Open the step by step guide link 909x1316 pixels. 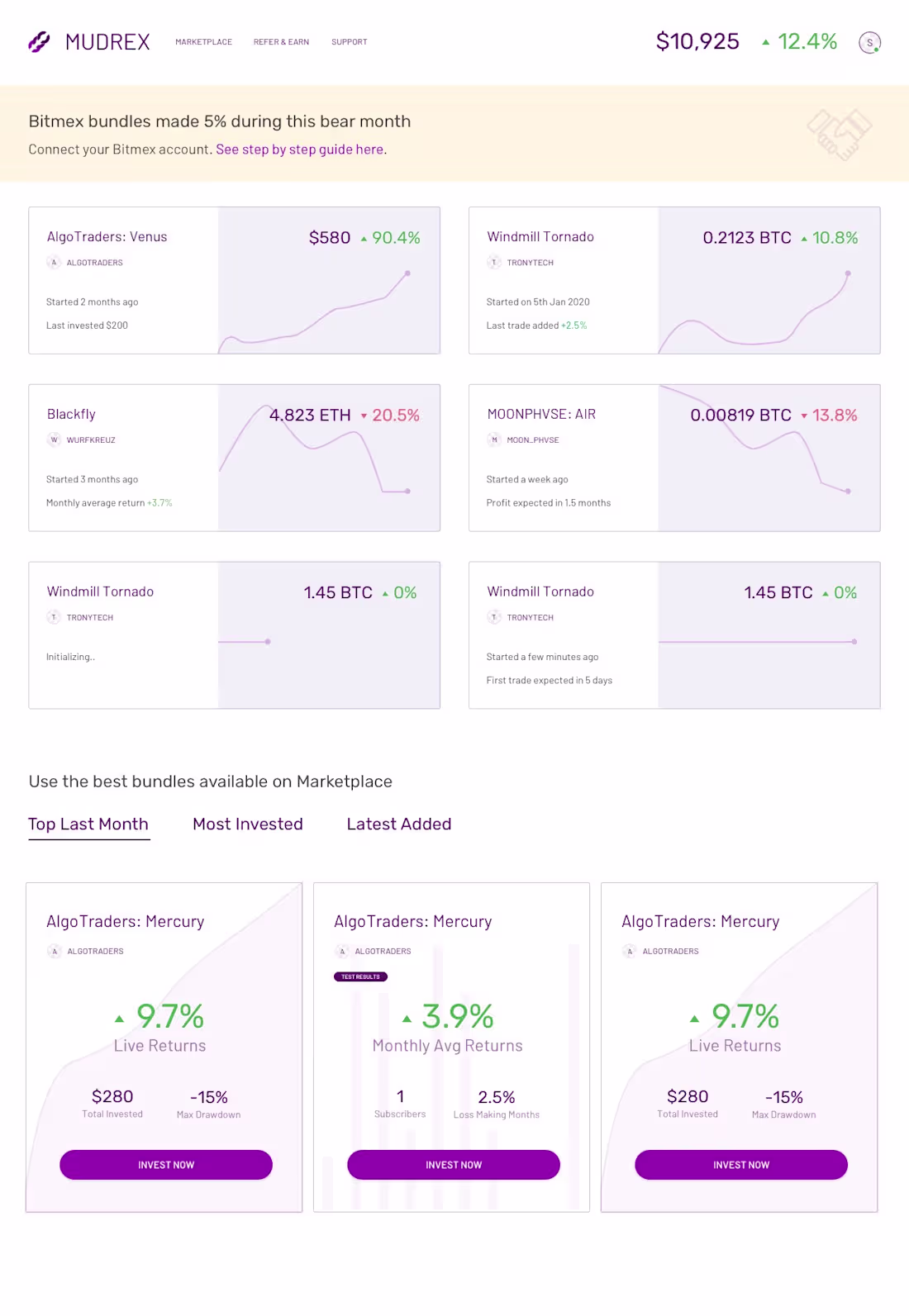pyautogui.click(x=299, y=150)
